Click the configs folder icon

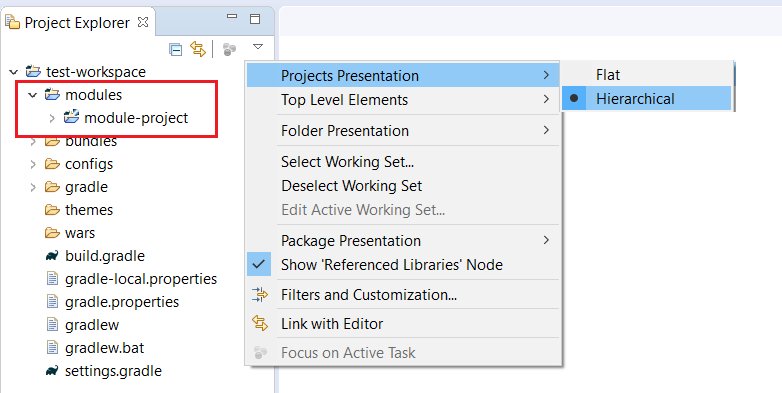tap(52, 164)
